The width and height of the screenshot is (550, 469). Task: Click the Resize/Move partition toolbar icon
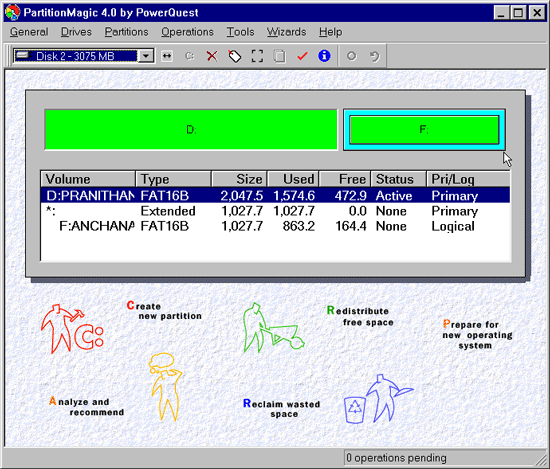click(x=167, y=56)
